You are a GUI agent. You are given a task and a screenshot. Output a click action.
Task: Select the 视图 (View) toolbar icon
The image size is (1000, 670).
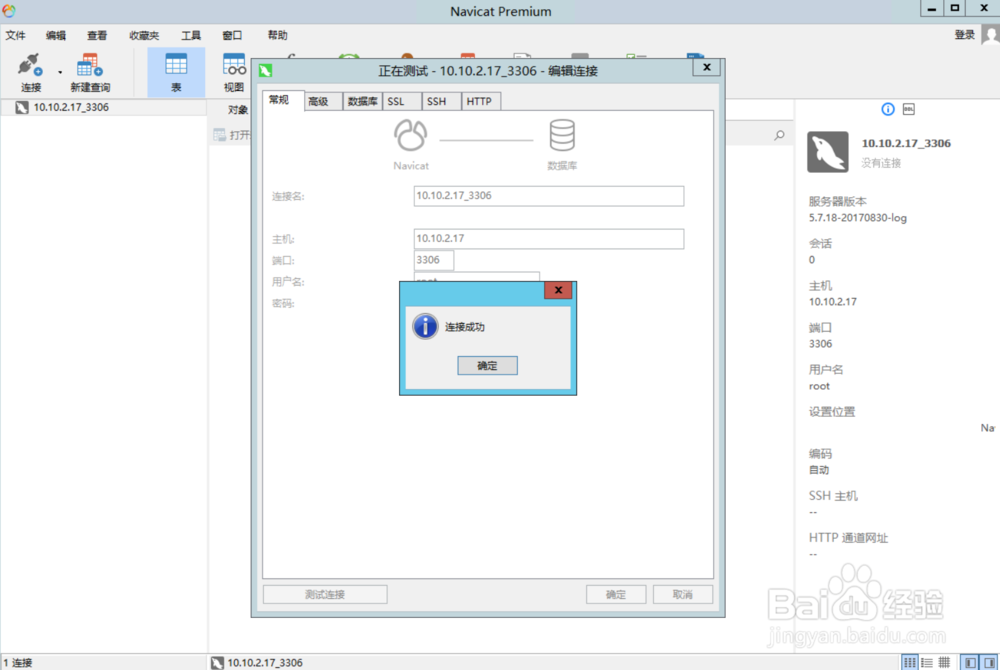[x=233, y=72]
